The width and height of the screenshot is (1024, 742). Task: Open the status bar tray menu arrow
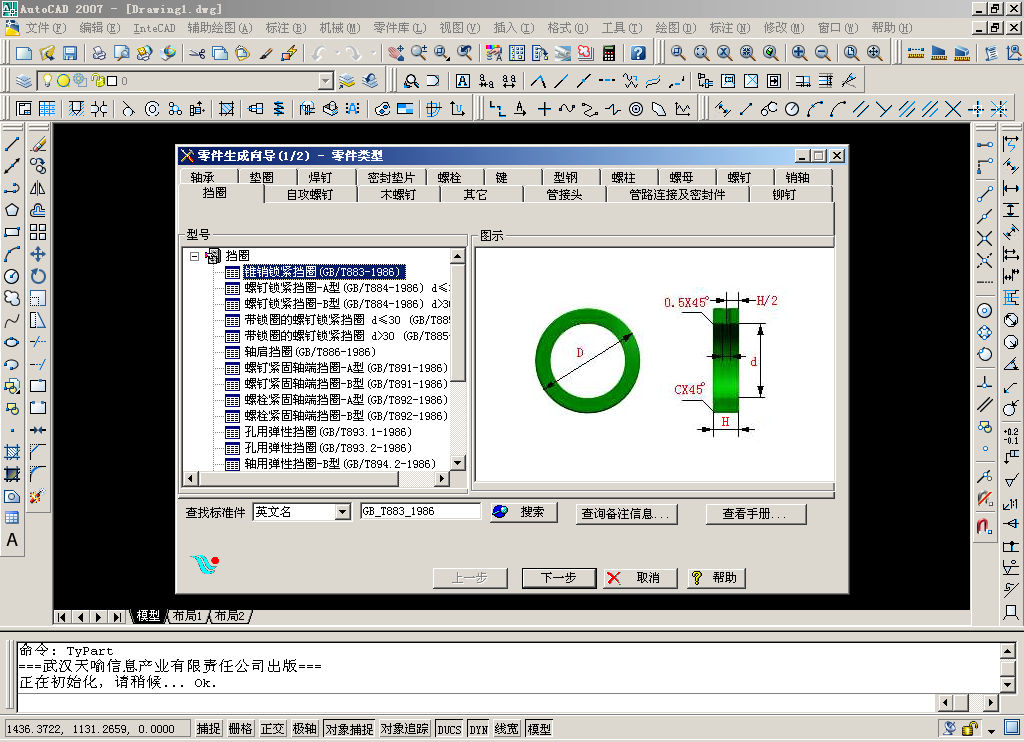point(991,730)
